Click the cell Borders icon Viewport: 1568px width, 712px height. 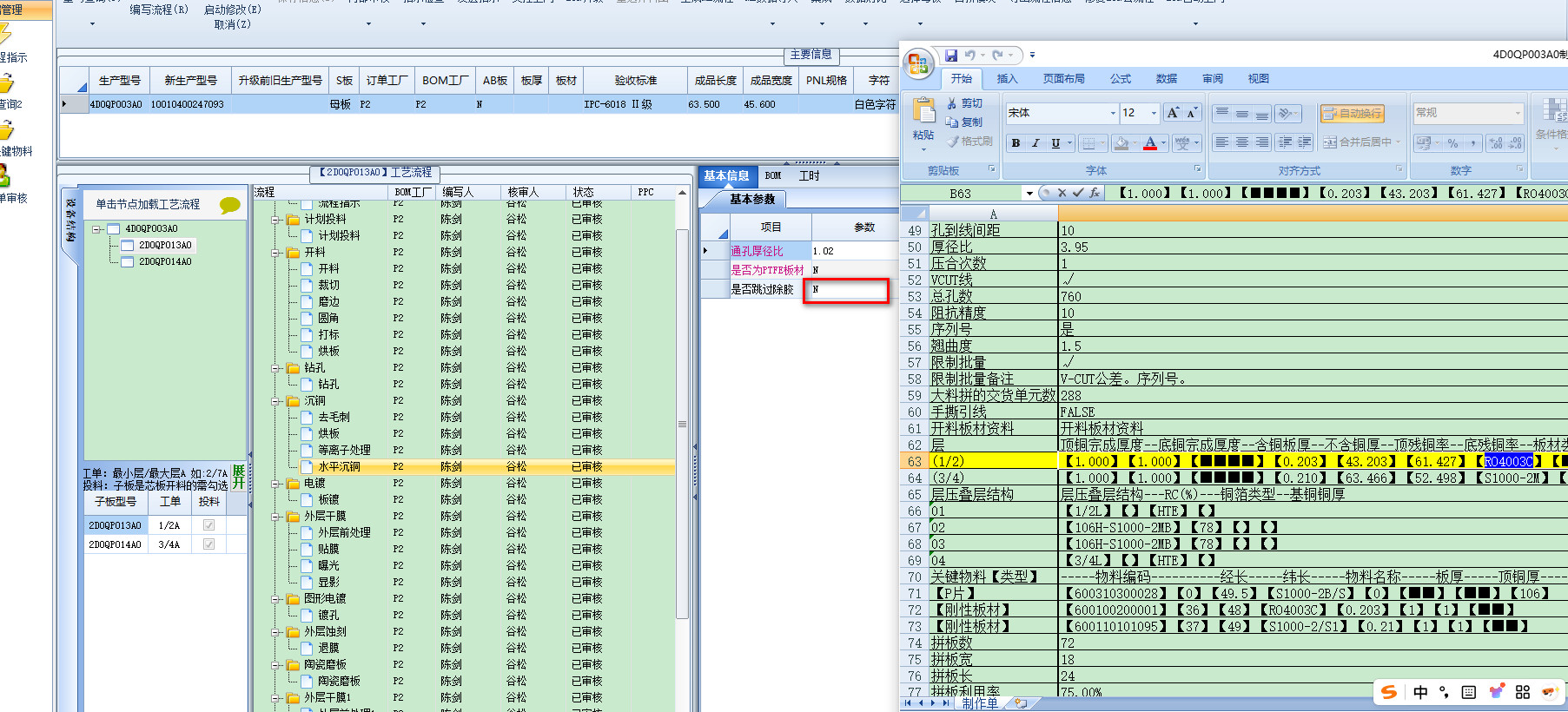[x=1088, y=143]
